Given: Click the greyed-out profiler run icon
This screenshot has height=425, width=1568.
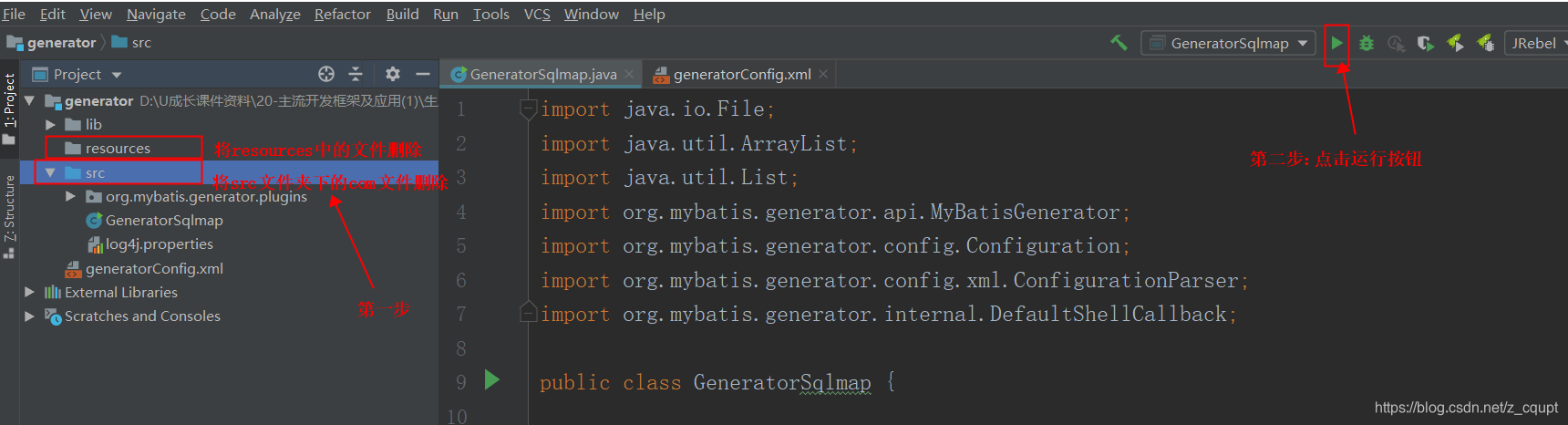Looking at the screenshot, I should pyautogui.click(x=1396, y=43).
